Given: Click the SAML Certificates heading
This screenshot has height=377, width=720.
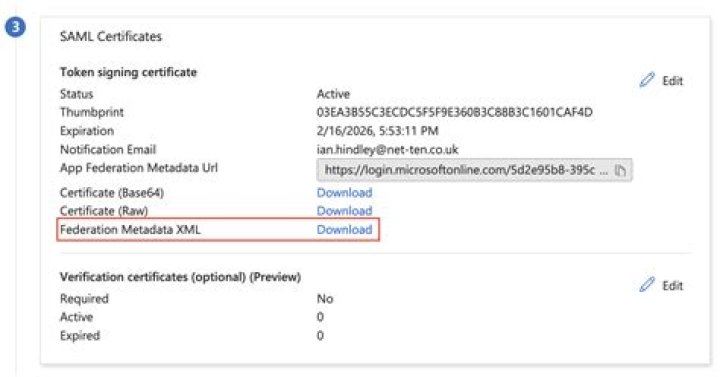Looking at the screenshot, I should [111, 37].
